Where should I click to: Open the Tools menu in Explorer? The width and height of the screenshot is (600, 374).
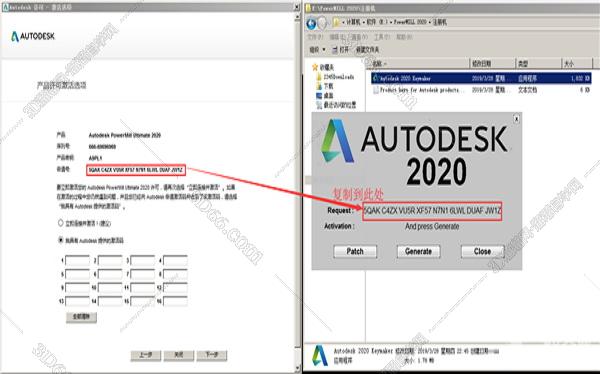(382, 37)
